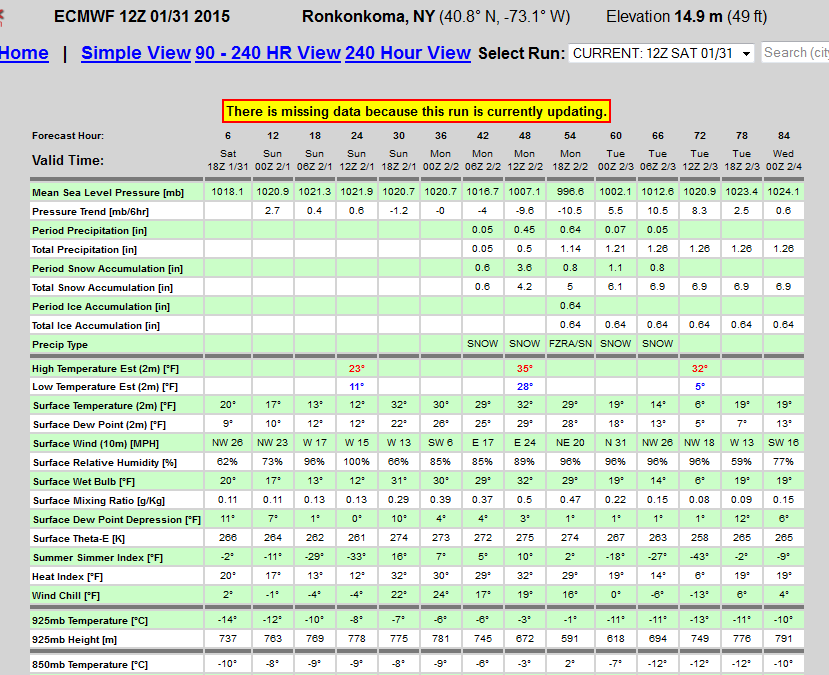Click the FZRA/SN precip type cell
The height and width of the screenshot is (675, 829).
(570, 344)
